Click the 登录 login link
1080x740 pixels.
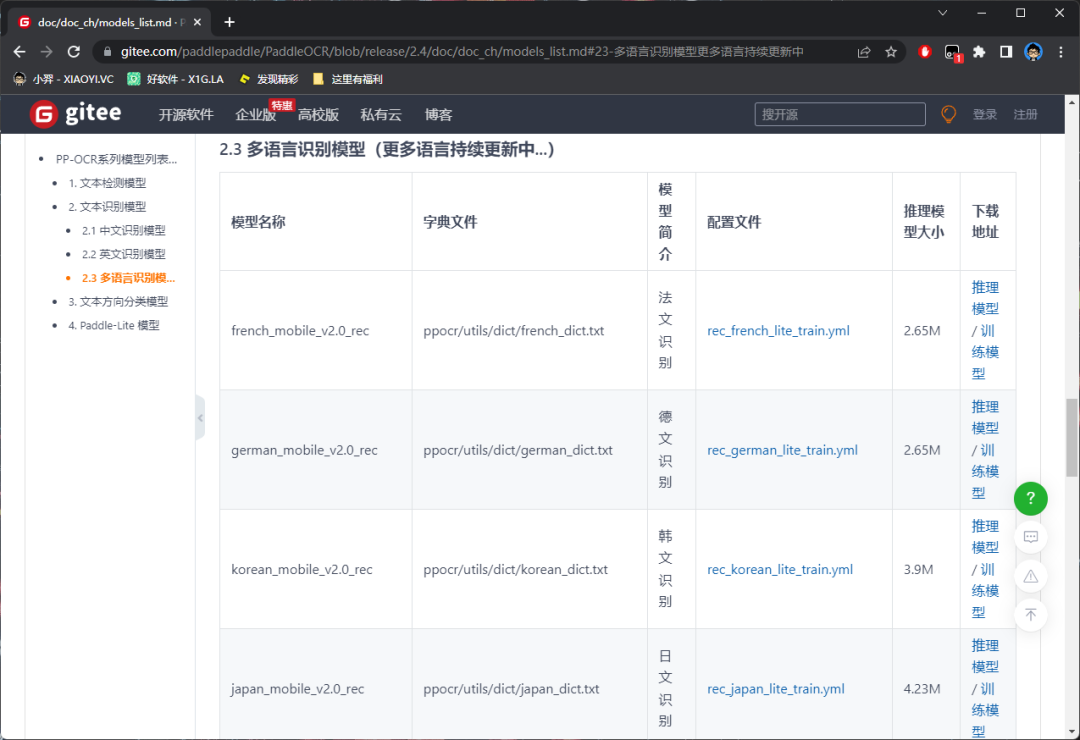pos(985,115)
